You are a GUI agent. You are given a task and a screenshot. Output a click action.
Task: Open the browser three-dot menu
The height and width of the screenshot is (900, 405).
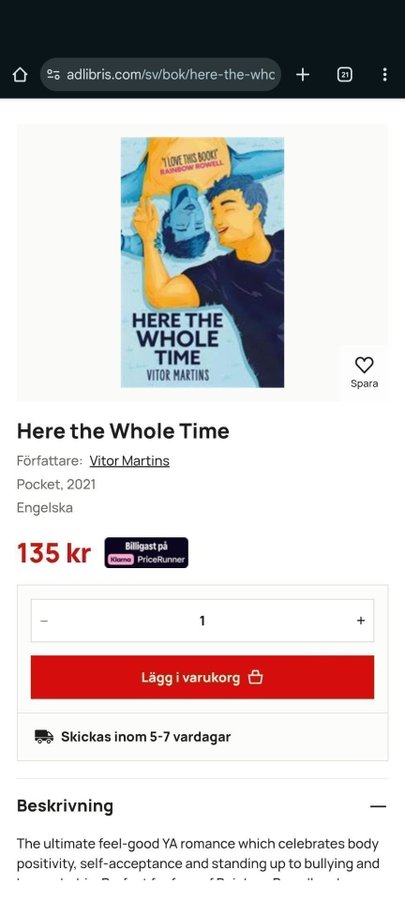click(384, 75)
